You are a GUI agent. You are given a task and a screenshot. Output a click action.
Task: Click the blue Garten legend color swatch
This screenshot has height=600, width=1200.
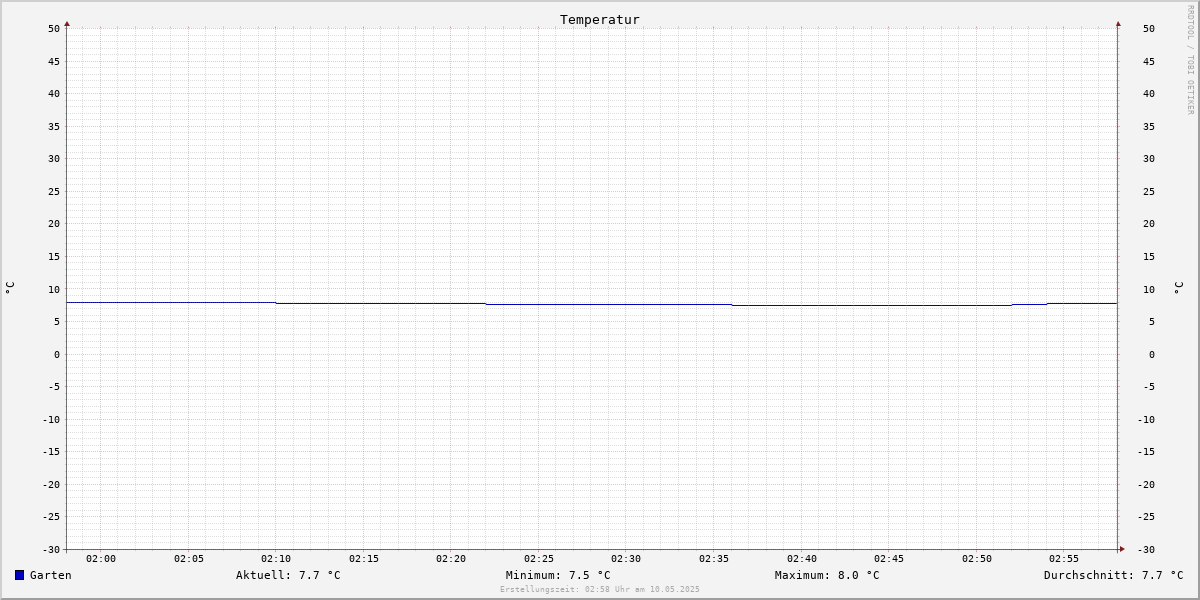click(x=19, y=575)
